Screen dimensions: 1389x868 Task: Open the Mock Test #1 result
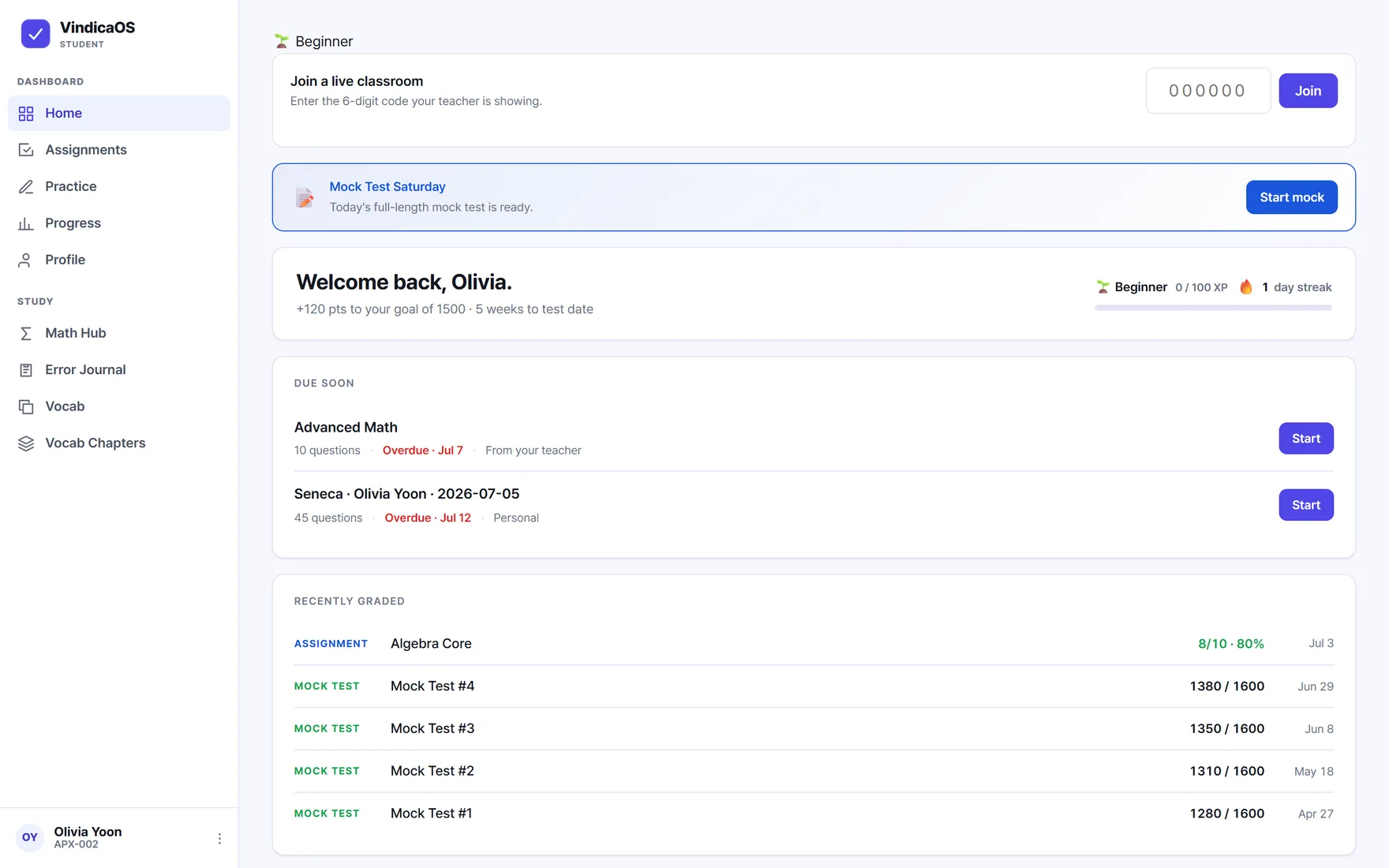coord(814,814)
